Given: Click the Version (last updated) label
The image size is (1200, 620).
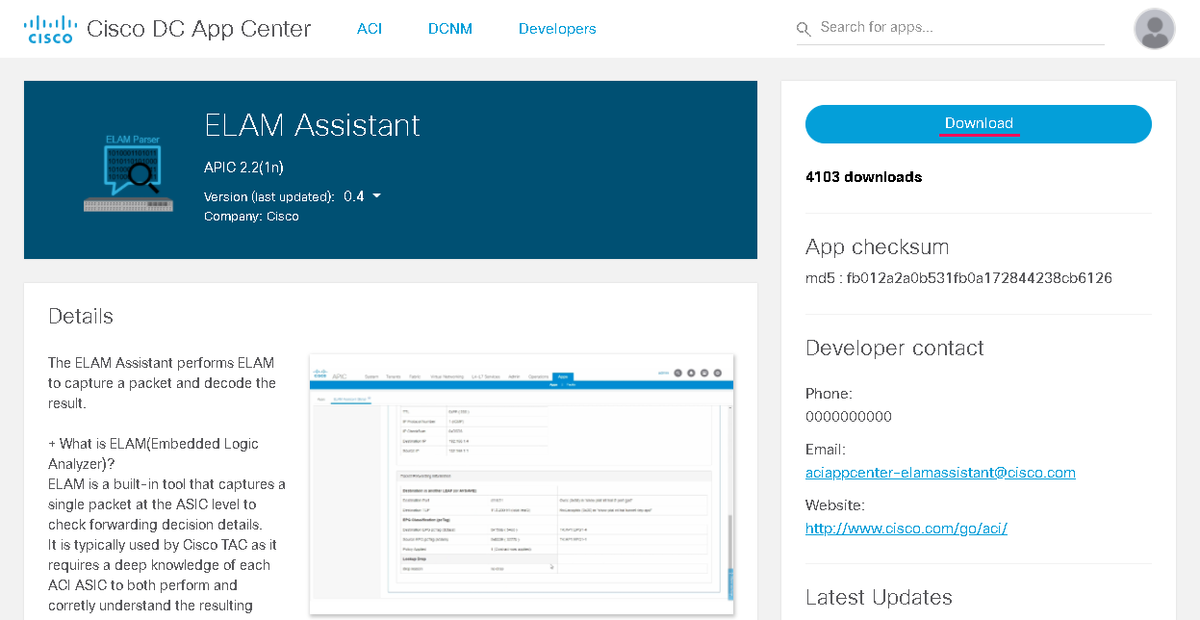Looking at the screenshot, I should click(x=269, y=197).
